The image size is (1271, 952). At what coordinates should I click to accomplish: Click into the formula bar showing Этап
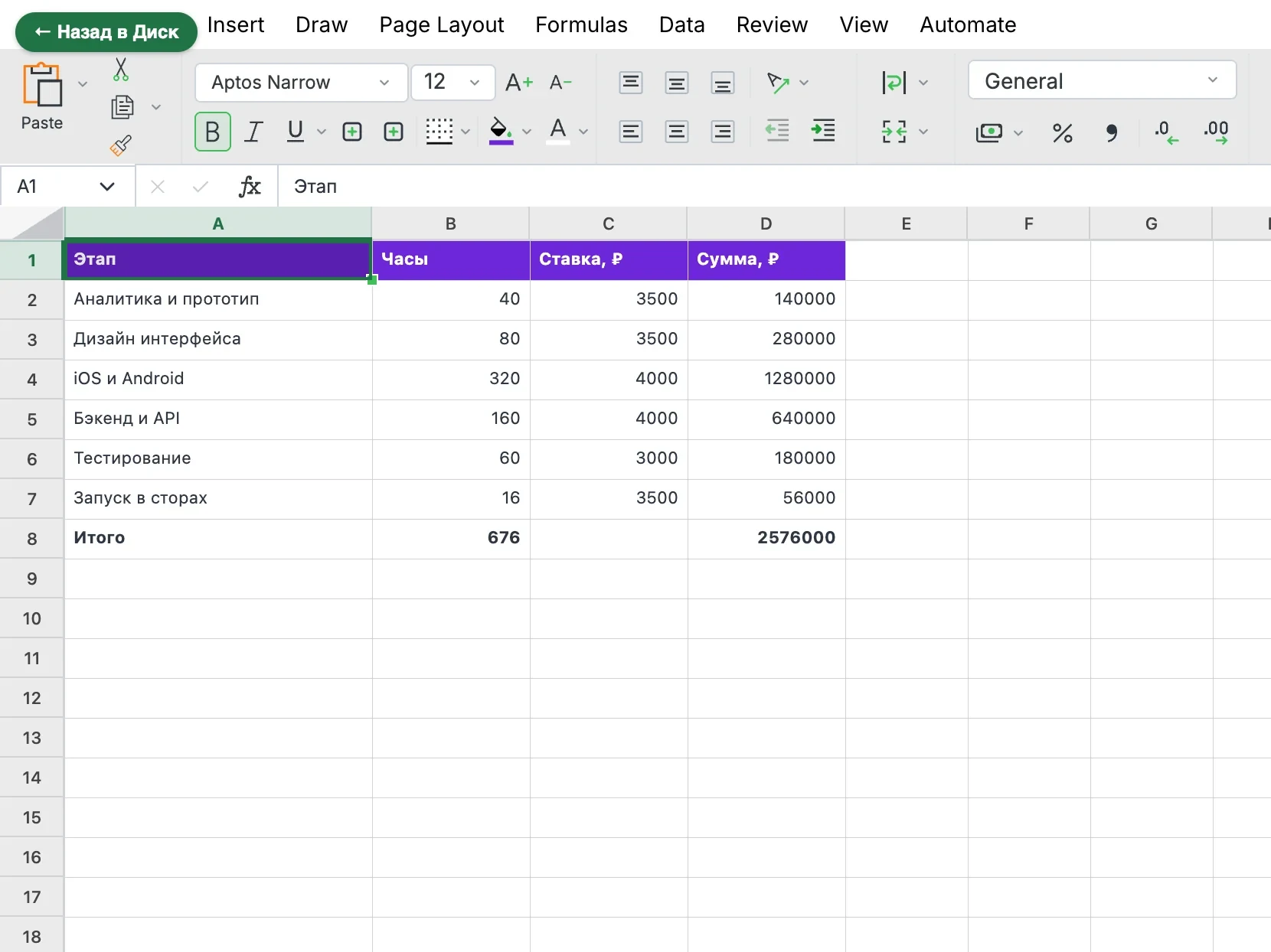coord(773,186)
